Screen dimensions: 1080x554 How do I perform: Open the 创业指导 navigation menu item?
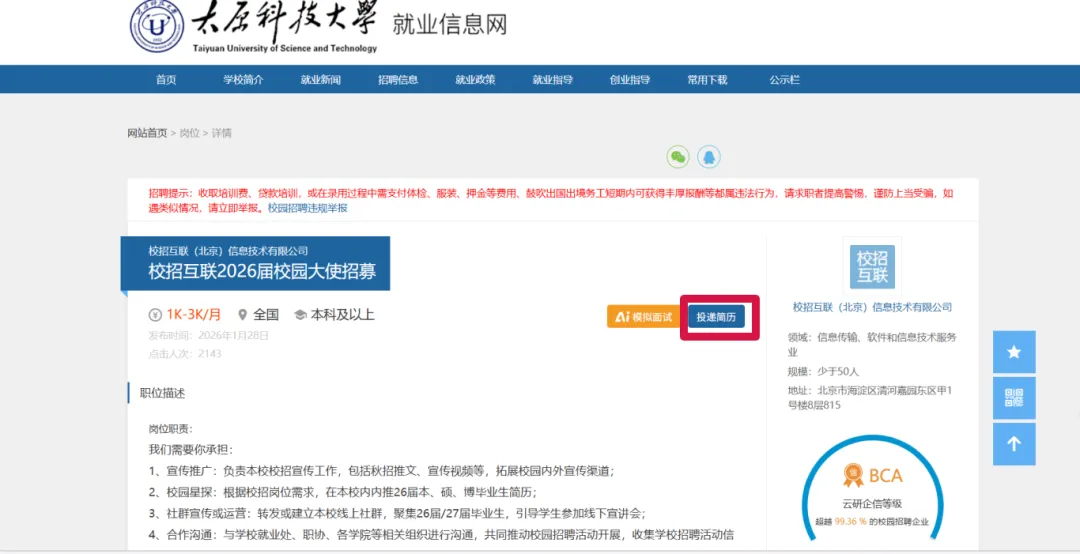point(630,79)
